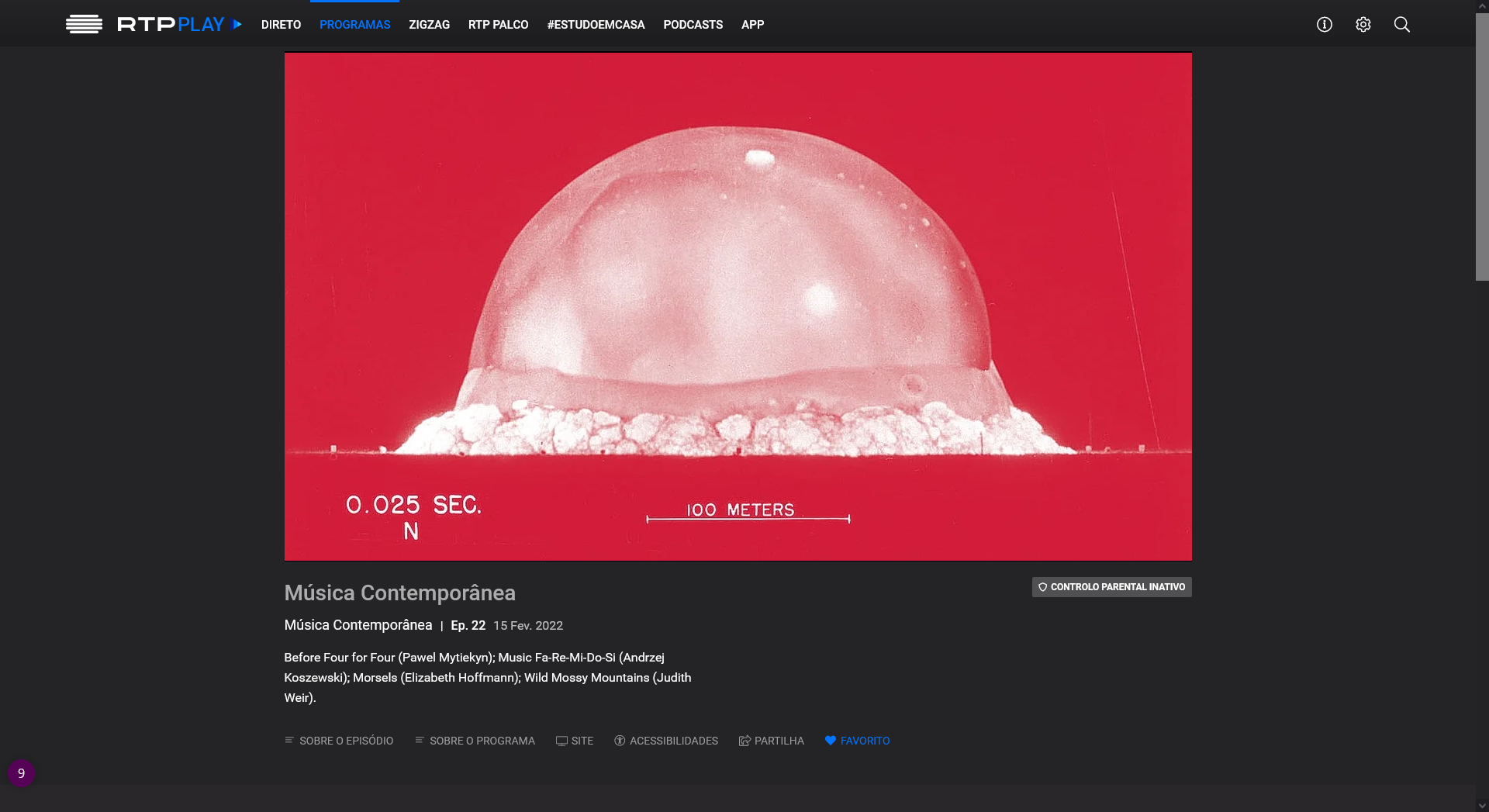Screen dimensions: 1489x812
Task: Open the Podcasts section
Action: coord(693,25)
